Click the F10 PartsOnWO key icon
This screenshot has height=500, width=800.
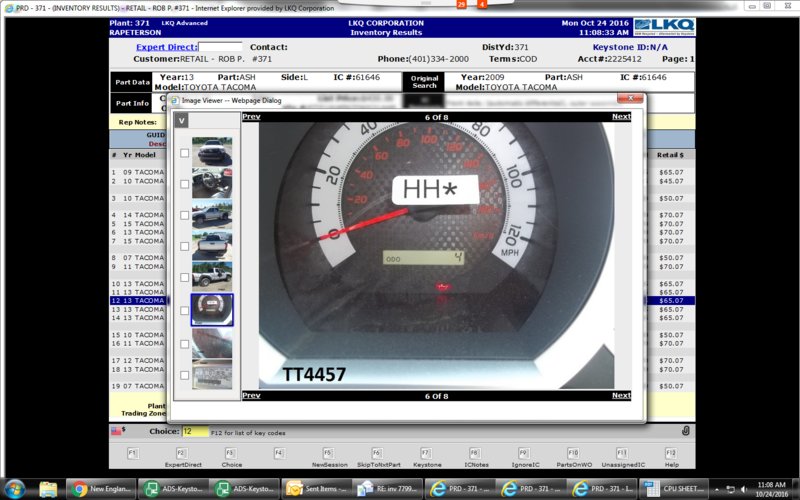[573, 453]
